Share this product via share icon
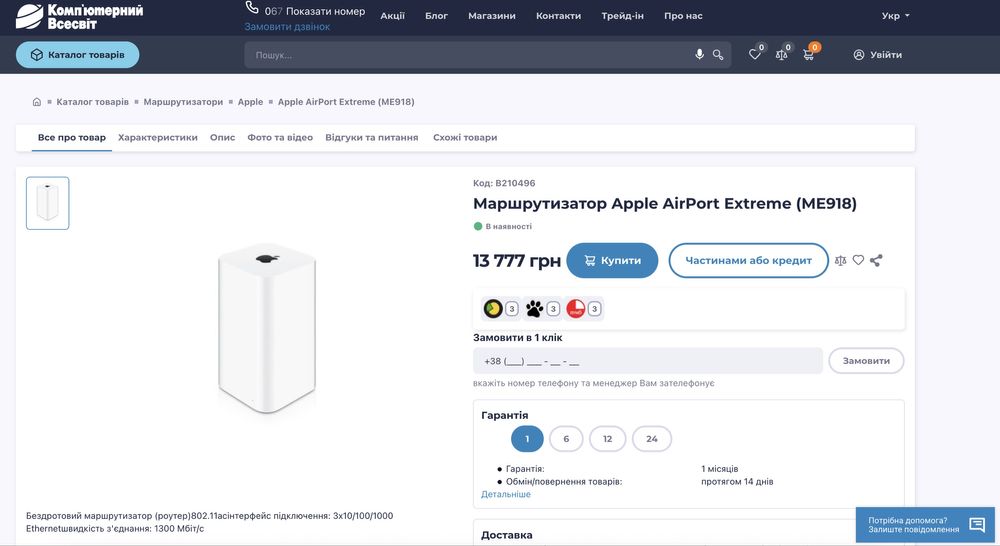 [x=876, y=260]
